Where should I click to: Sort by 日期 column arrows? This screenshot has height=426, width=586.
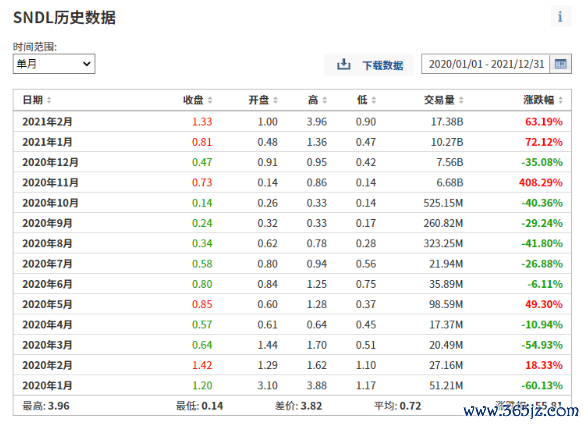point(49,100)
